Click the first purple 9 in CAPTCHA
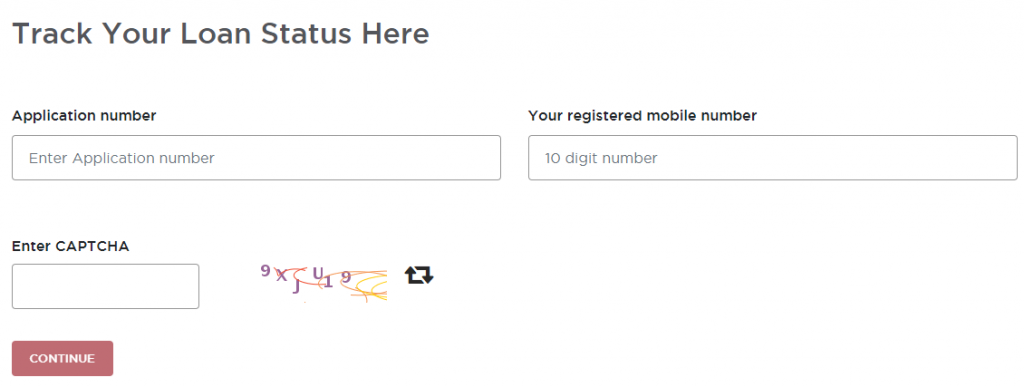Image resolution: width=1024 pixels, height=387 pixels. coord(265,271)
